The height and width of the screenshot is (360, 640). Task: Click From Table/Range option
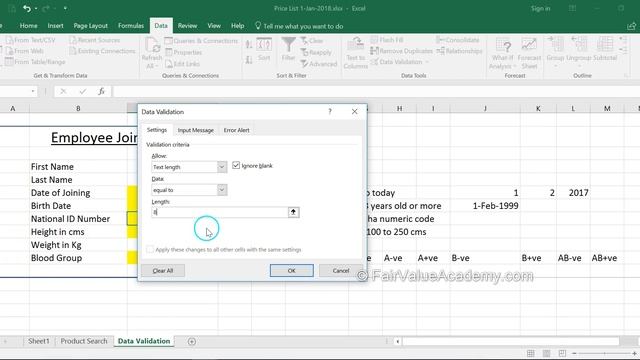(35, 62)
